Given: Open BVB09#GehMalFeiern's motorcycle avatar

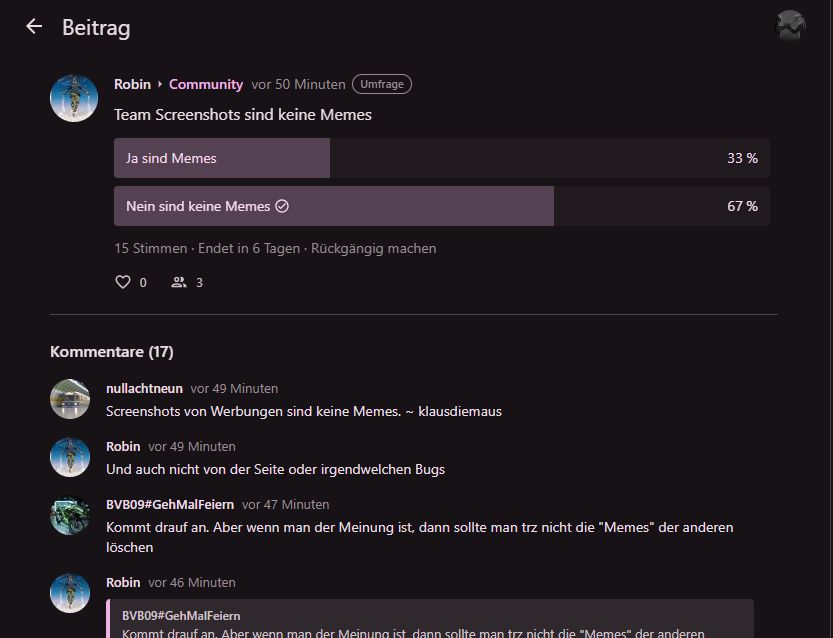Looking at the screenshot, I should (x=70, y=515).
